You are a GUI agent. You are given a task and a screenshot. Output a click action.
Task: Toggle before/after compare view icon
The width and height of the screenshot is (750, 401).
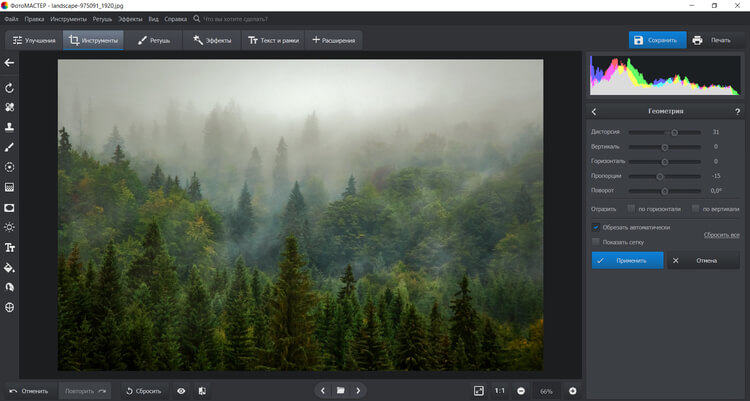[202, 390]
